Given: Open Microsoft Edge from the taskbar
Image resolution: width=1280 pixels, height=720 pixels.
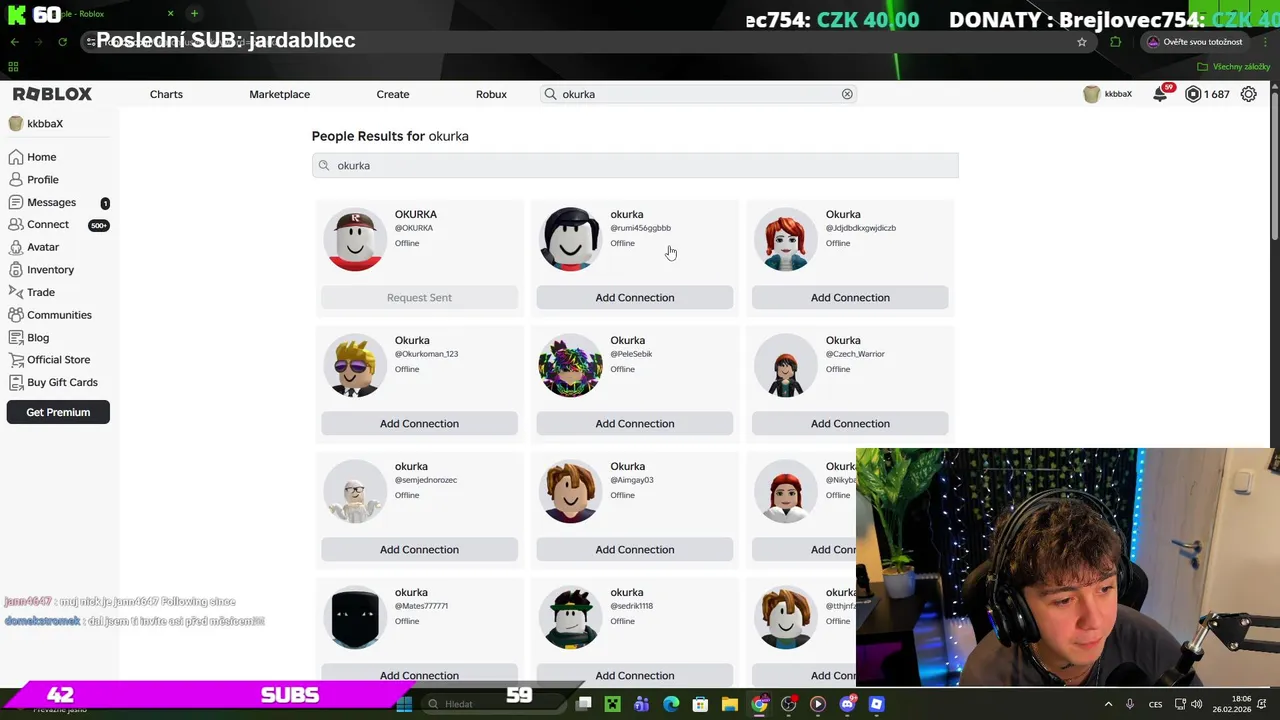Looking at the screenshot, I should pyautogui.click(x=671, y=704).
